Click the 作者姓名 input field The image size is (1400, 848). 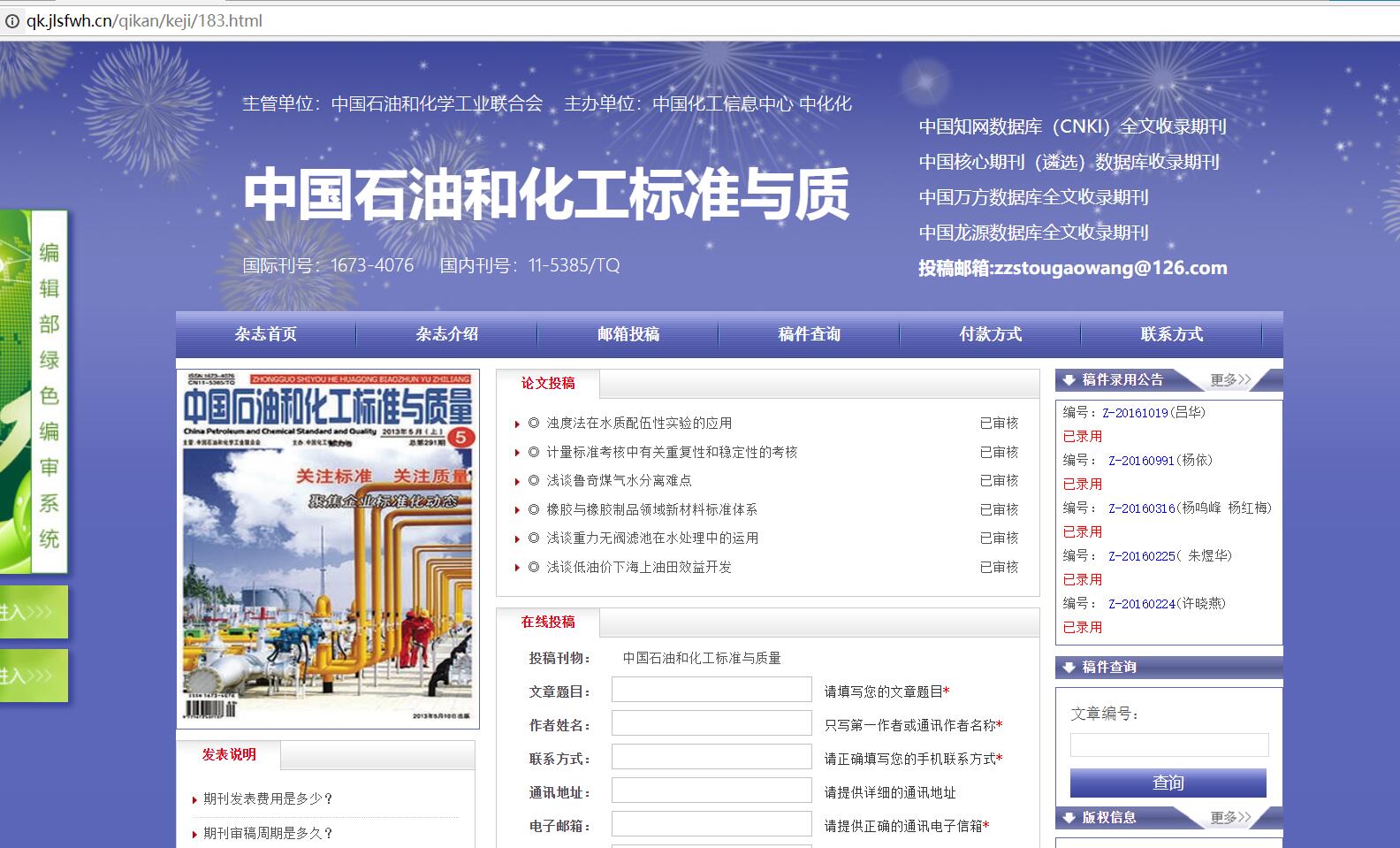711,723
